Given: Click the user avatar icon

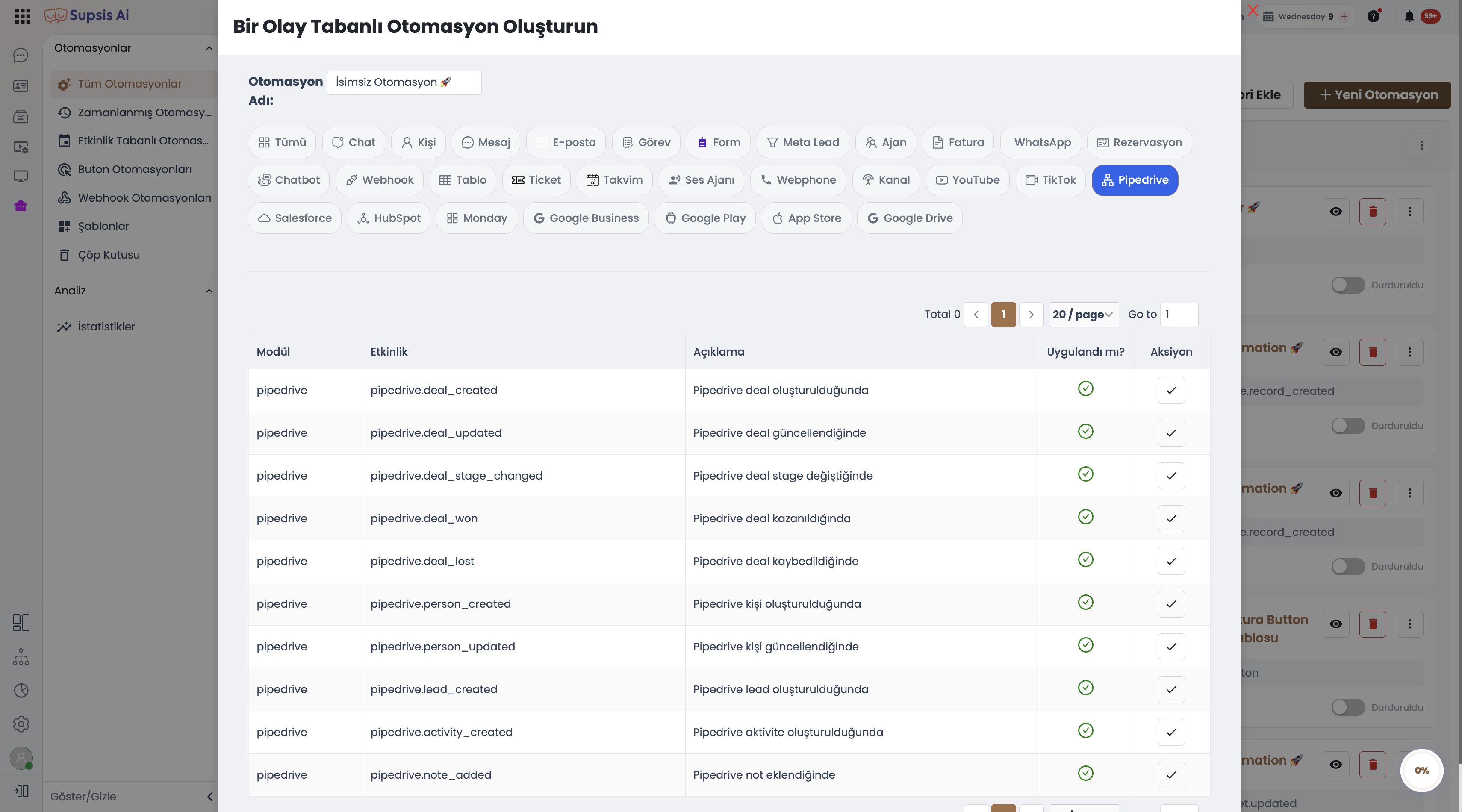Looking at the screenshot, I should point(21,758).
